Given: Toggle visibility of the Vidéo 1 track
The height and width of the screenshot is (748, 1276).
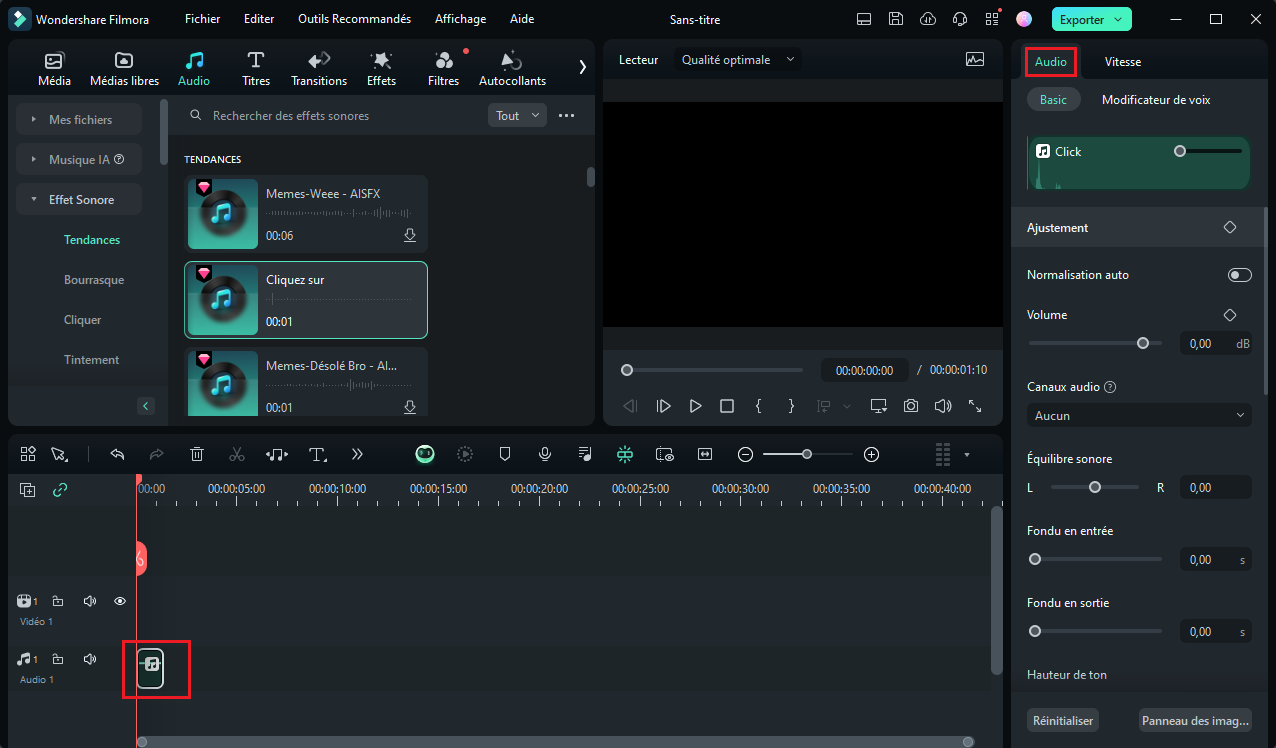Looking at the screenshot, I should pyautogui.click(x=120, y=601).
